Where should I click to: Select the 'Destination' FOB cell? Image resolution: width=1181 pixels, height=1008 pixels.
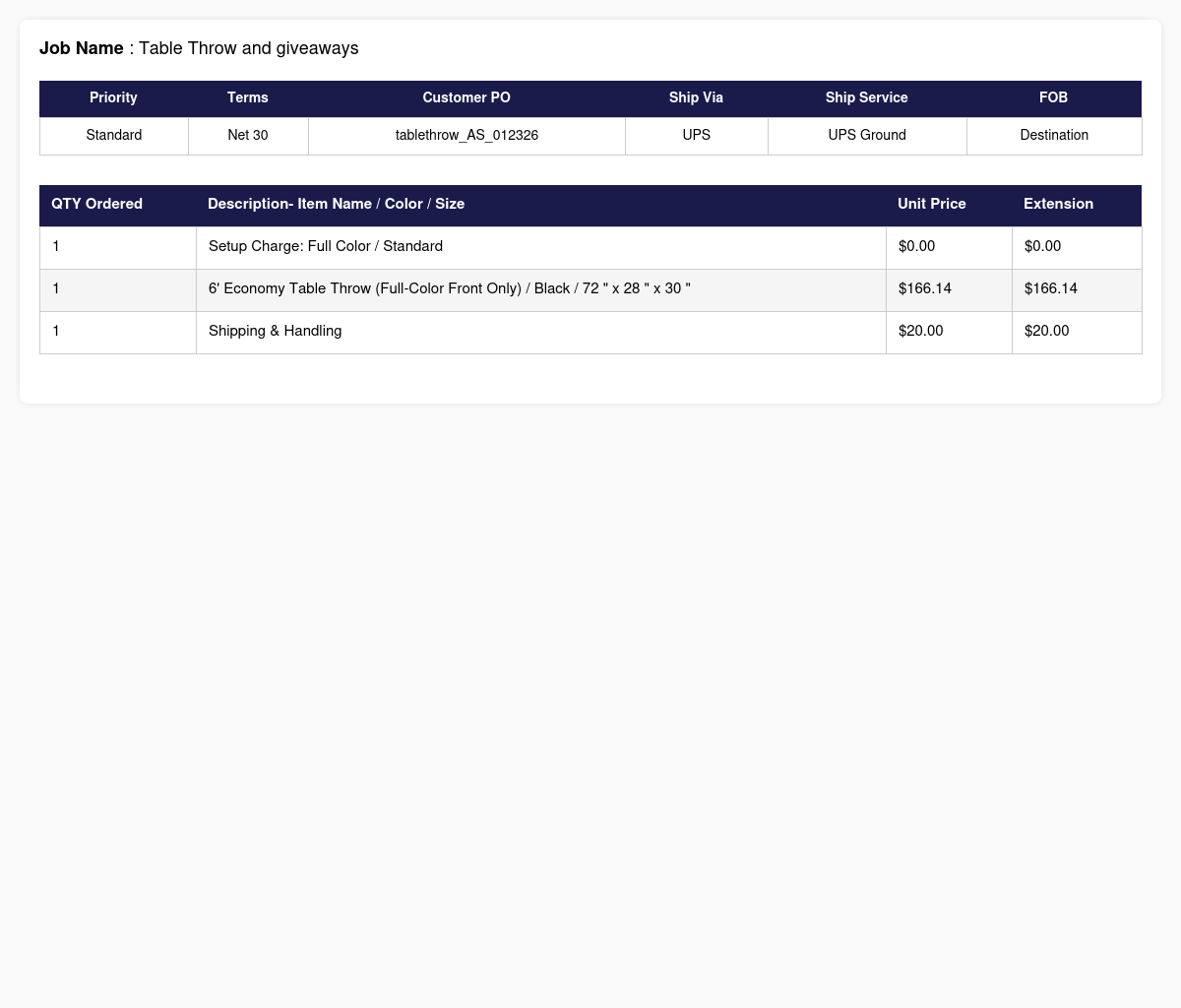pos(1054,136)
